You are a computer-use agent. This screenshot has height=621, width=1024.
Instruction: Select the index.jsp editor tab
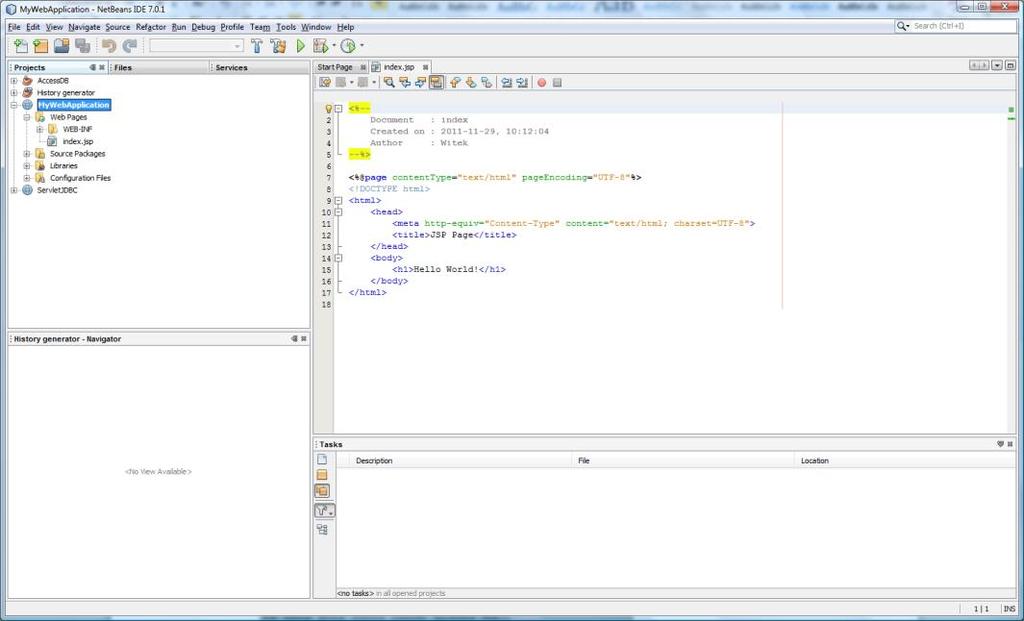[x=398, y=67]
